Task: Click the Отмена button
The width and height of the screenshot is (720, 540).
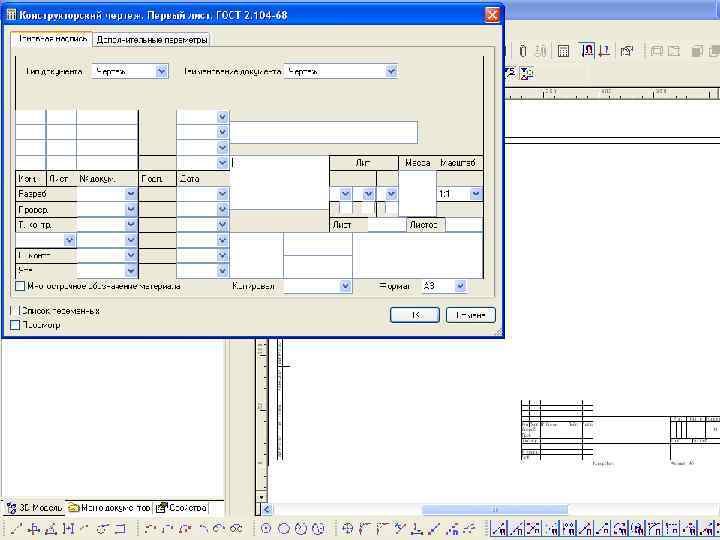Action: click(x=471, y=315)
